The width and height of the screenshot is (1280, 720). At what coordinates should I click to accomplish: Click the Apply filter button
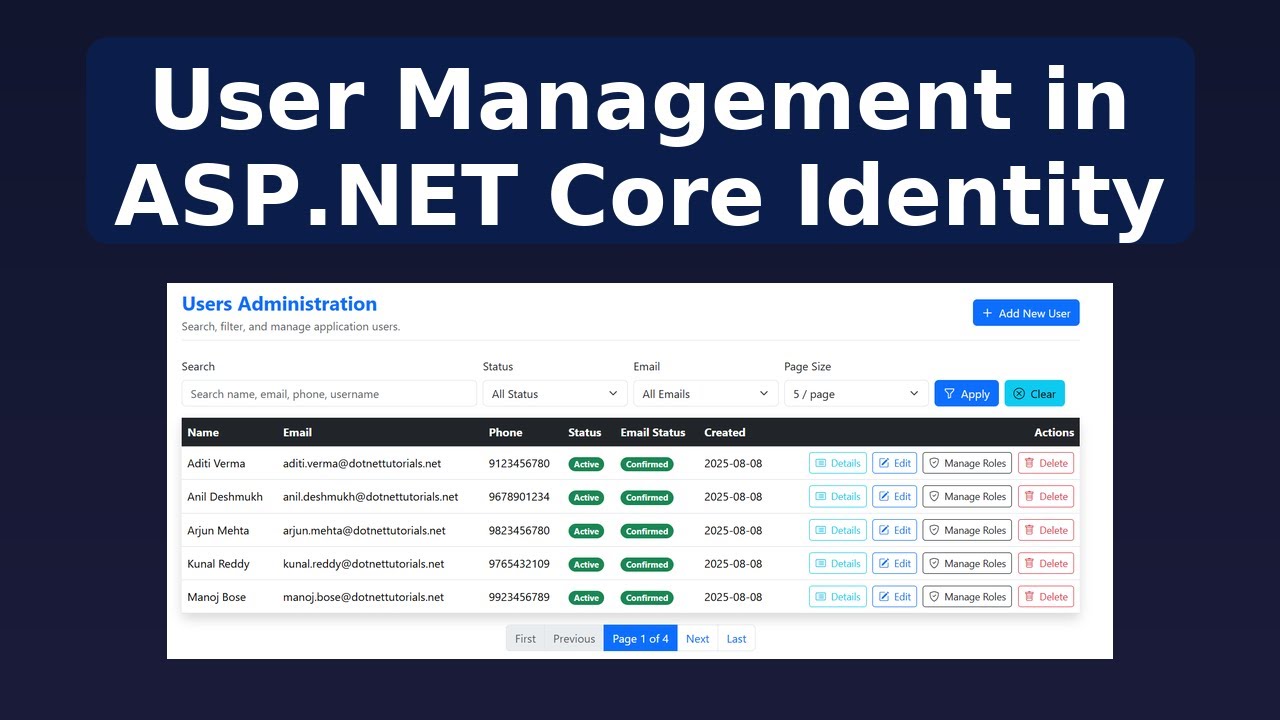click(967, 394)
